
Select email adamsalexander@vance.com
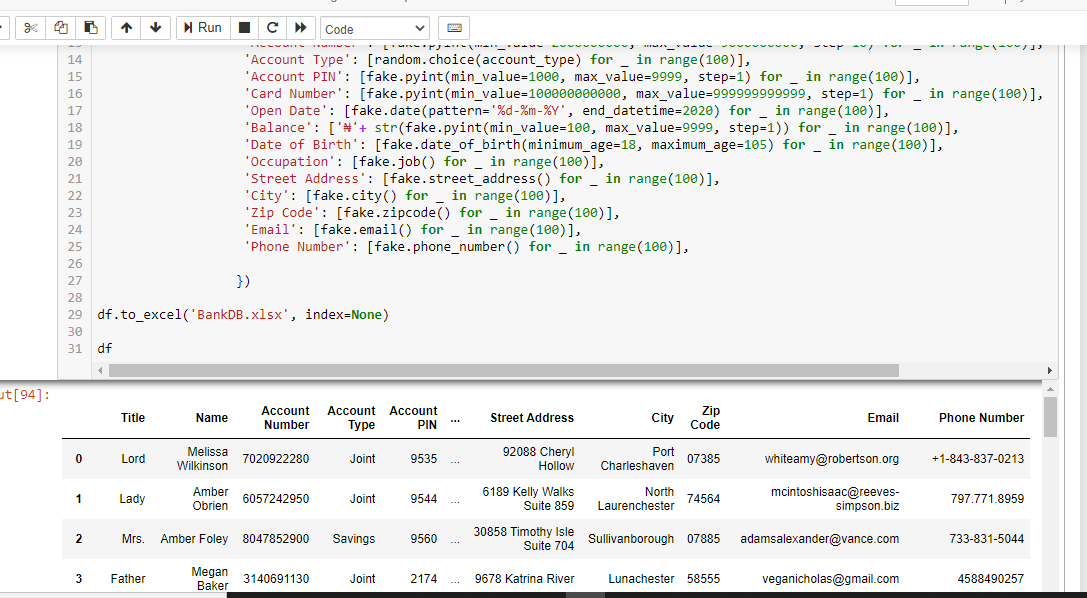pyautogui.click(x=819, y=538)
